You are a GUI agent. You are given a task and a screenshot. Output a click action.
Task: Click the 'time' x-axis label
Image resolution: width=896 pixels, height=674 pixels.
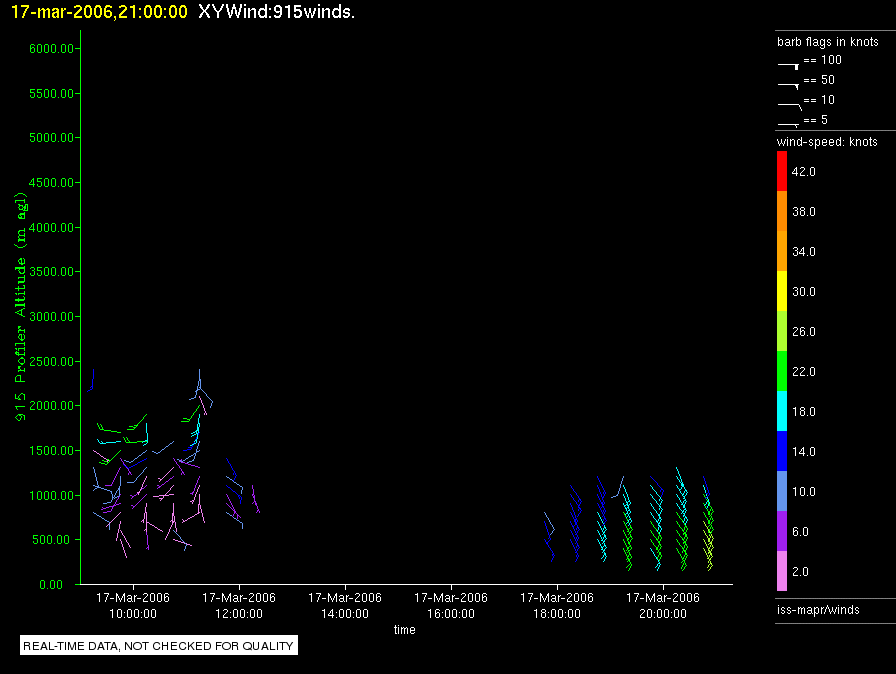[405, 629]
